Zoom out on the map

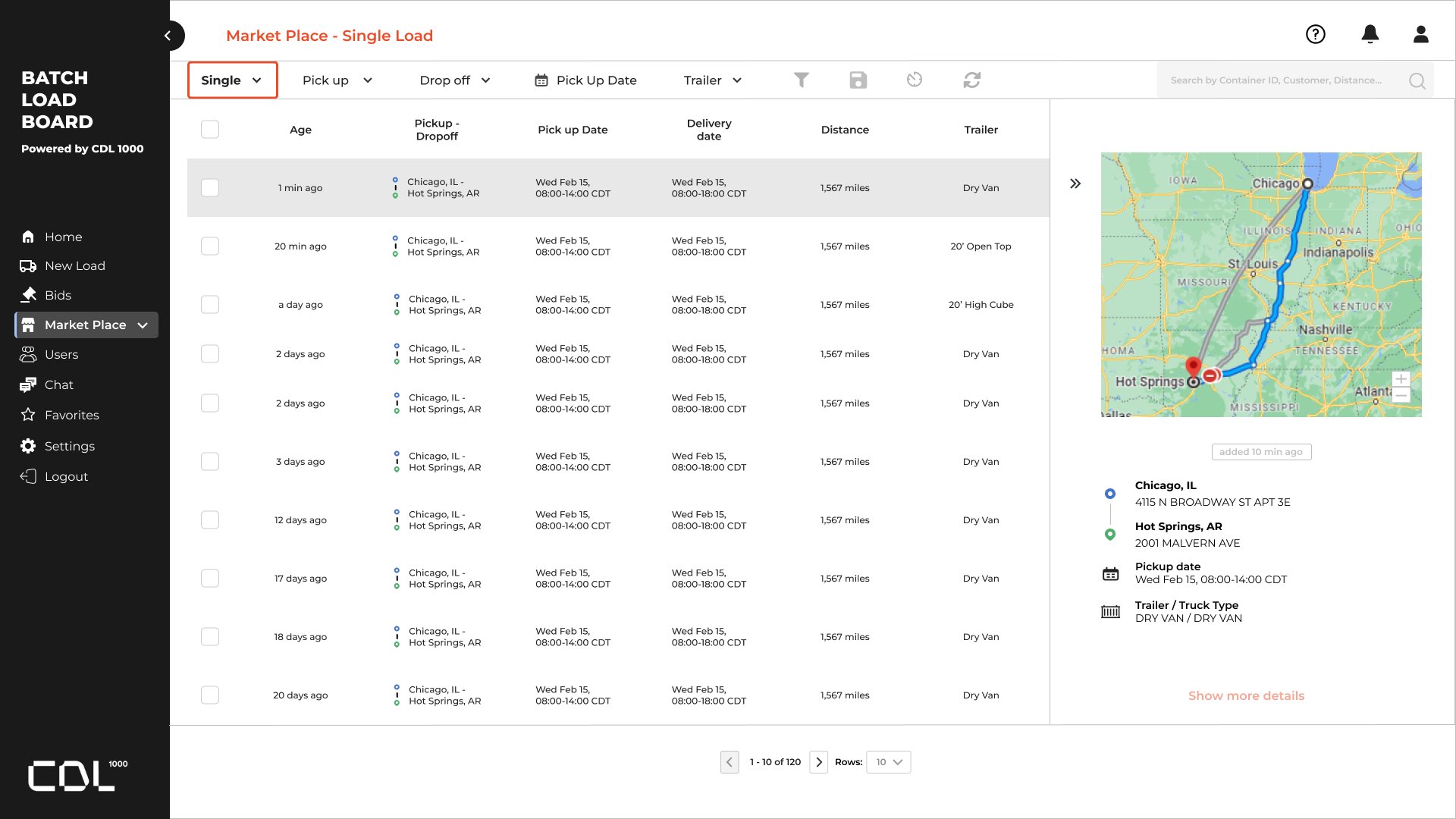click(1401, 395)
